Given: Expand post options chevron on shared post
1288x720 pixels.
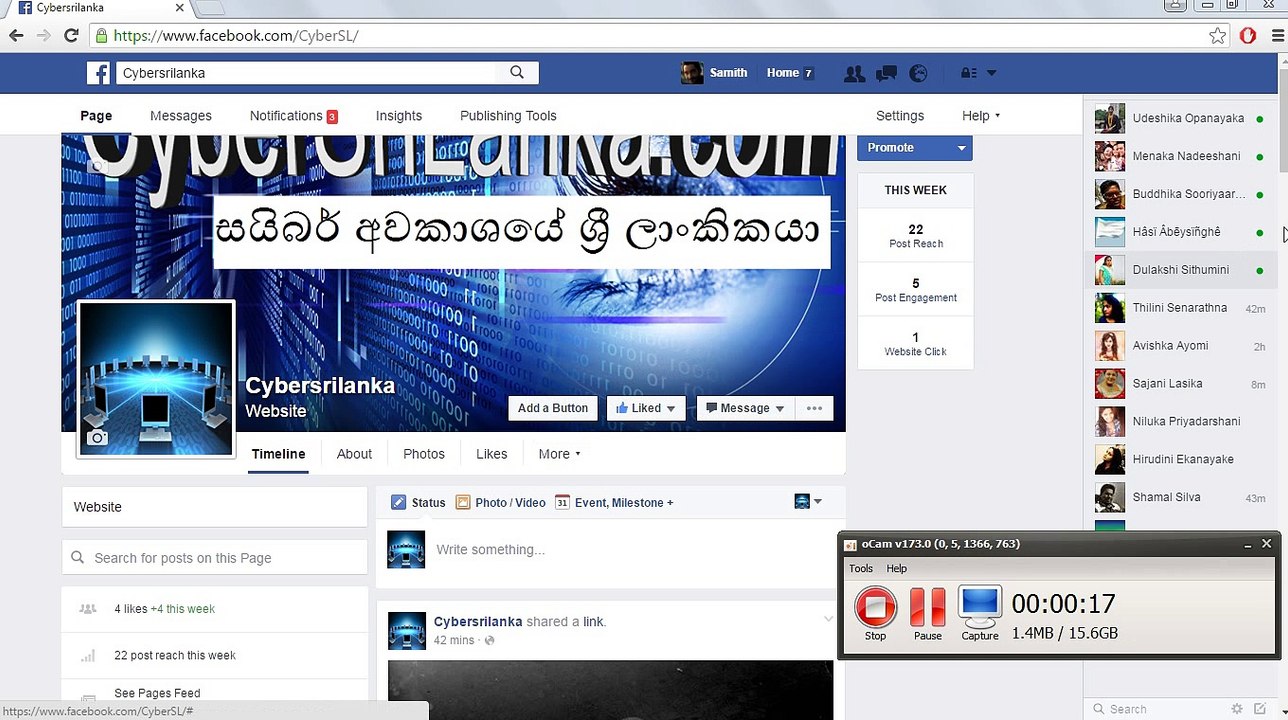Looking at the screenshot, I should pos(828,620).
